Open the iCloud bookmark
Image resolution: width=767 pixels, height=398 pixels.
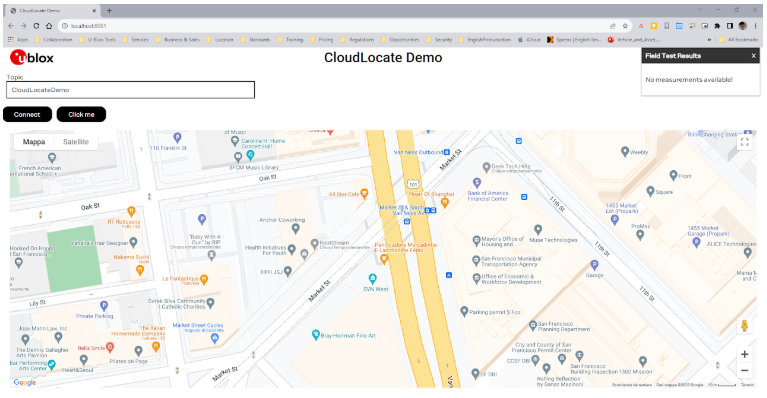(529, 40)
